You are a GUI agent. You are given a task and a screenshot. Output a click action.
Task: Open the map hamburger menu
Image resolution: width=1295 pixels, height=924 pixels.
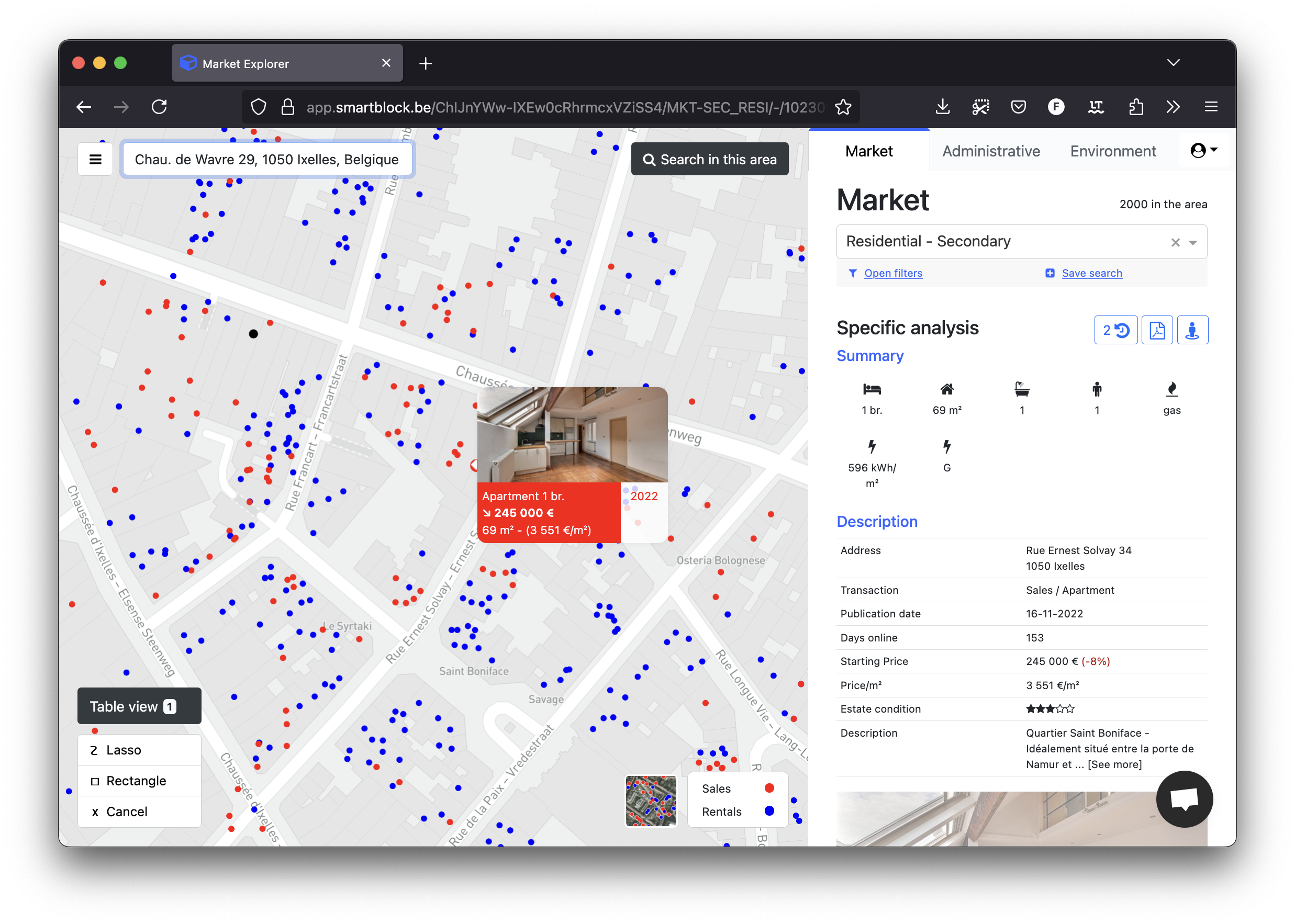[x=95, y=159]
